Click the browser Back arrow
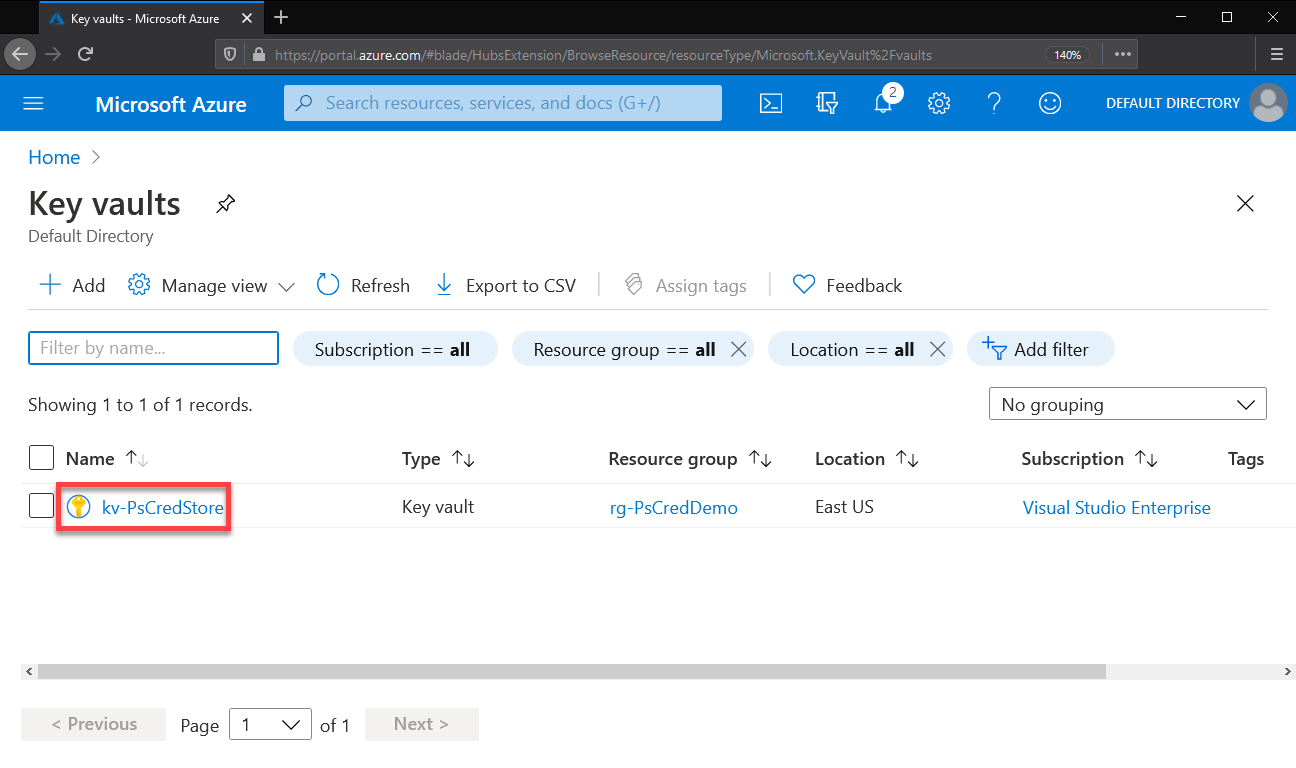1296x768 pixels. coord(21,54)
